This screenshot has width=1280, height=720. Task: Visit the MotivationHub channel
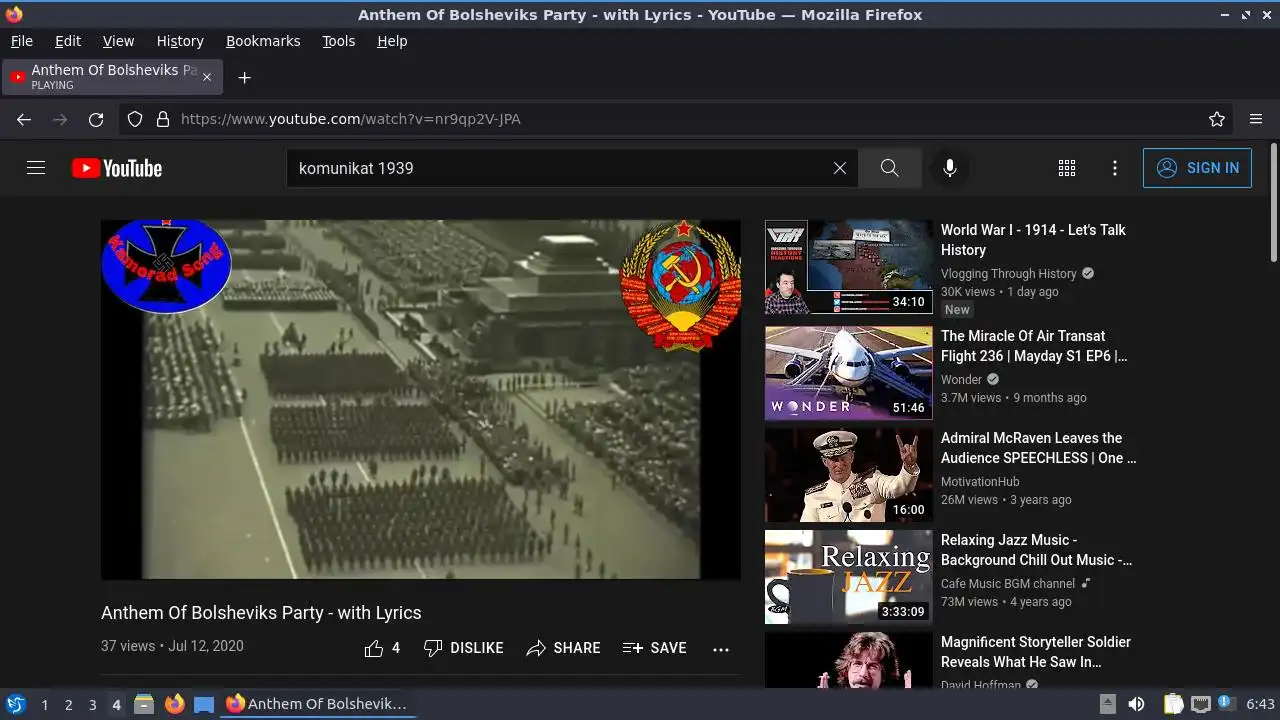(x=980, y=481)
